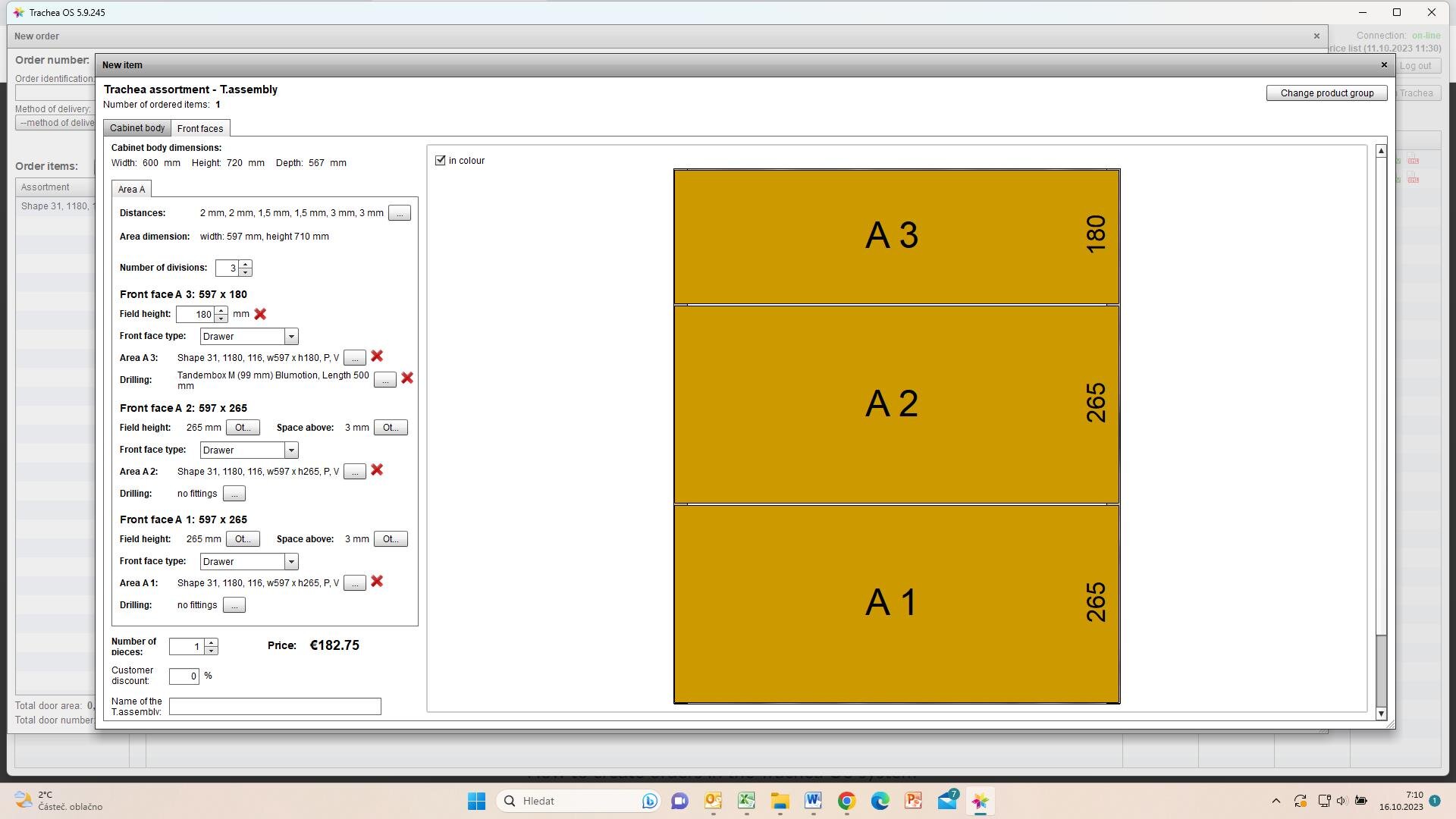Decrease the Number of pieces
The image size is (1456, 819).
[212, 650]
